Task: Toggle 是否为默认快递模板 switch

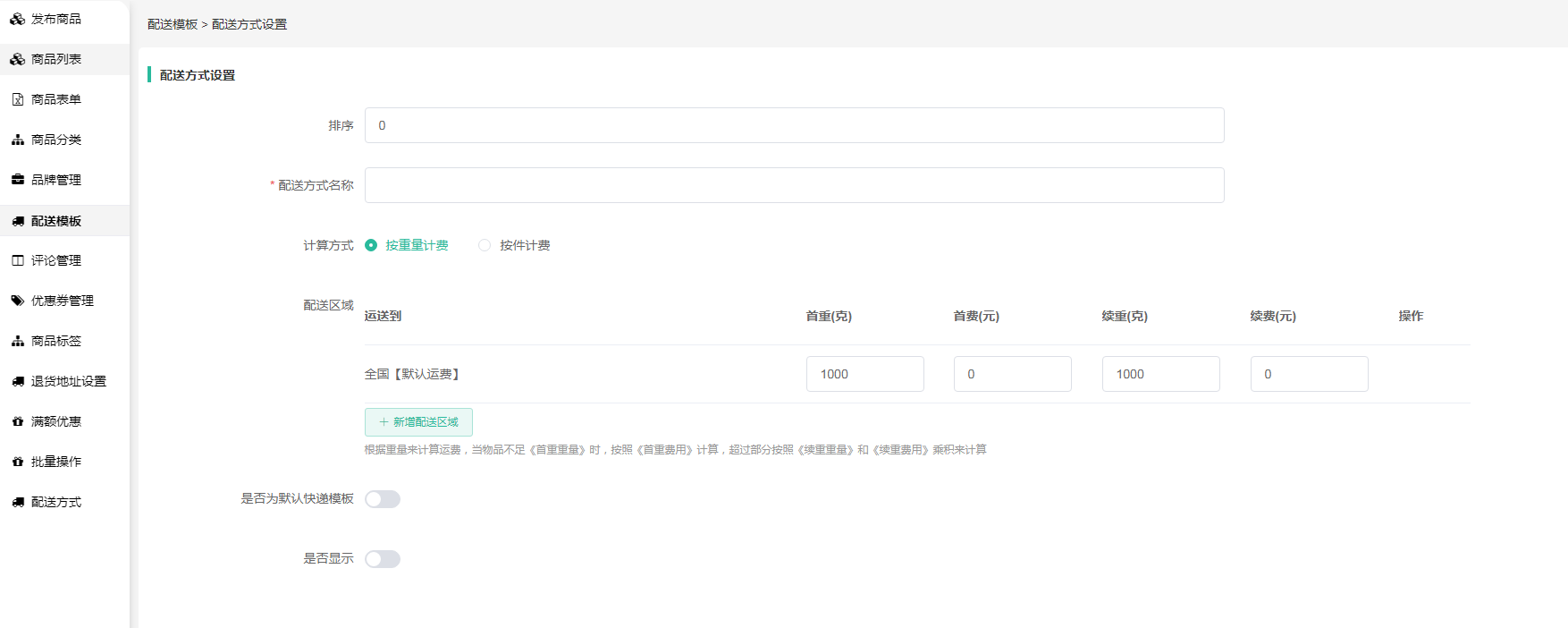Action: [x=383, y=499]
